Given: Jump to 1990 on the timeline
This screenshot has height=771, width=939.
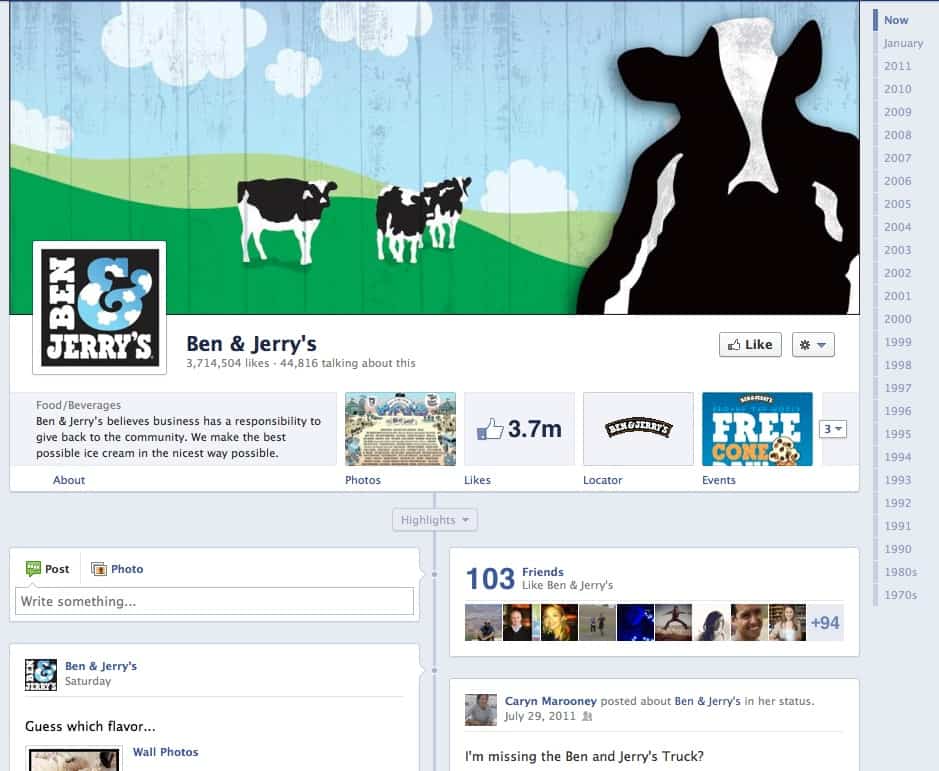Looking at the screenshot, I should (x=898, y=549).
